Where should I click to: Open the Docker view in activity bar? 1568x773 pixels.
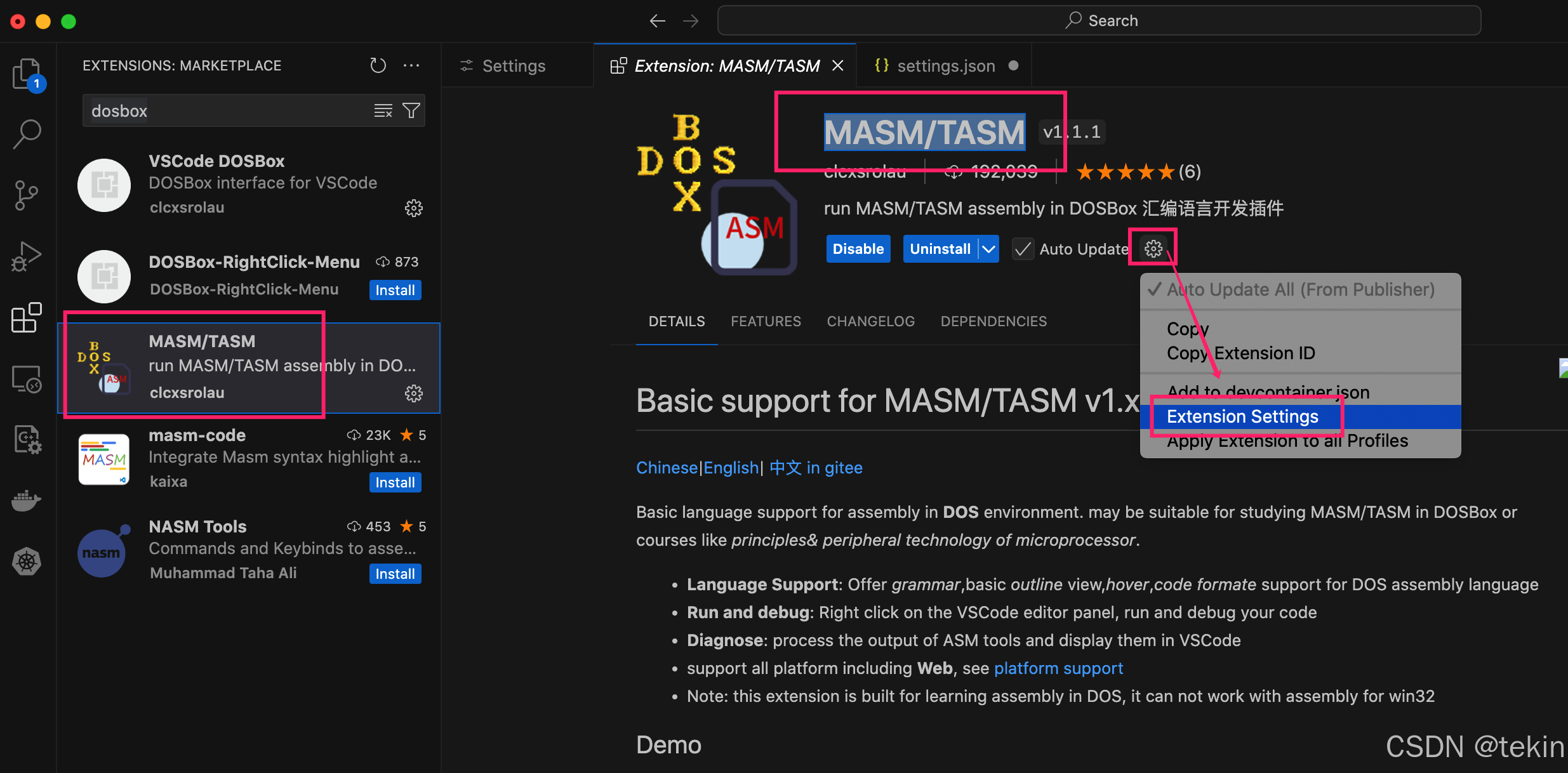[x=27, y=501]
